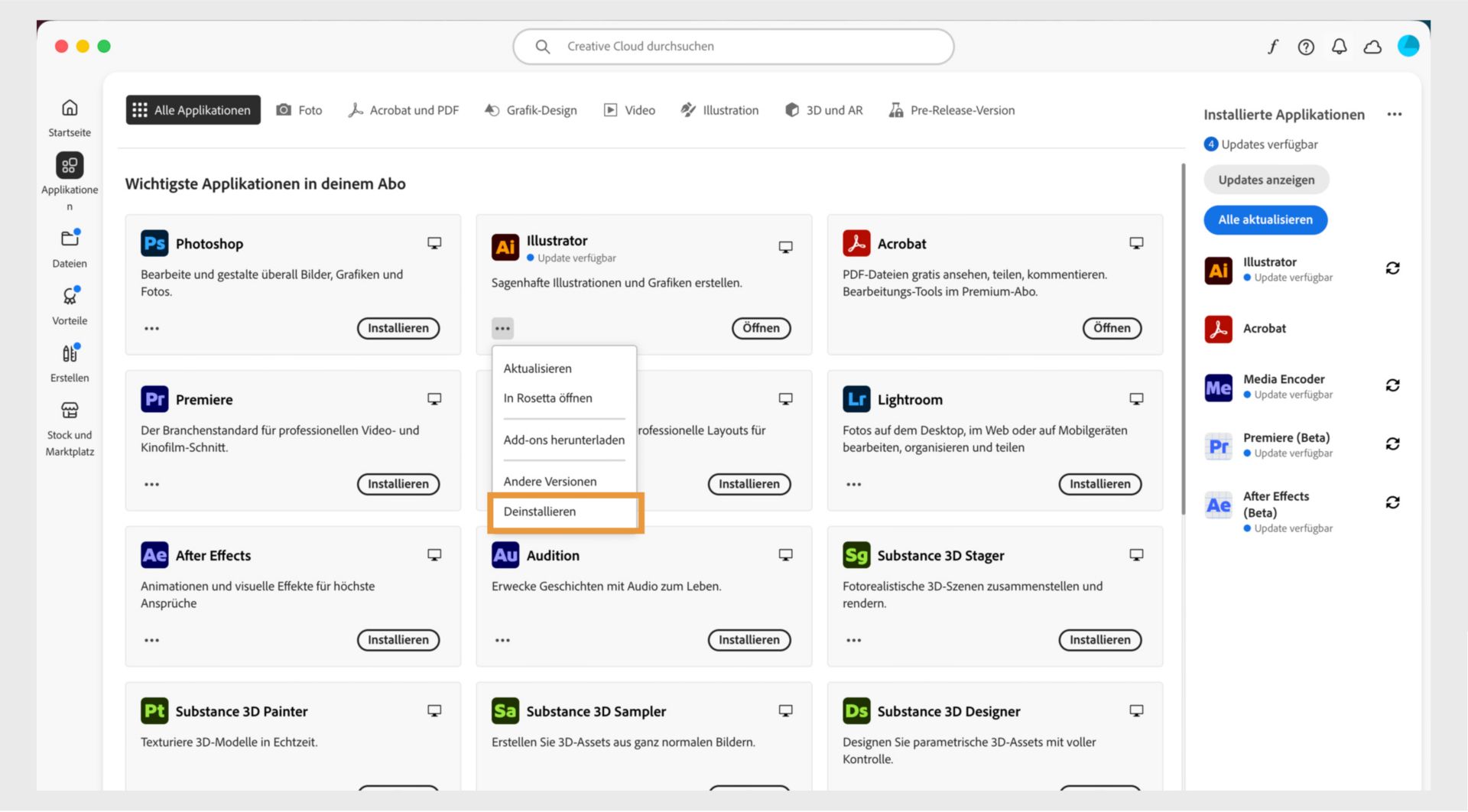The width and height of the screenshot is (1468, 812).
Task: Choose In Rosetta öffnen
Action: (x=564, y=398)
